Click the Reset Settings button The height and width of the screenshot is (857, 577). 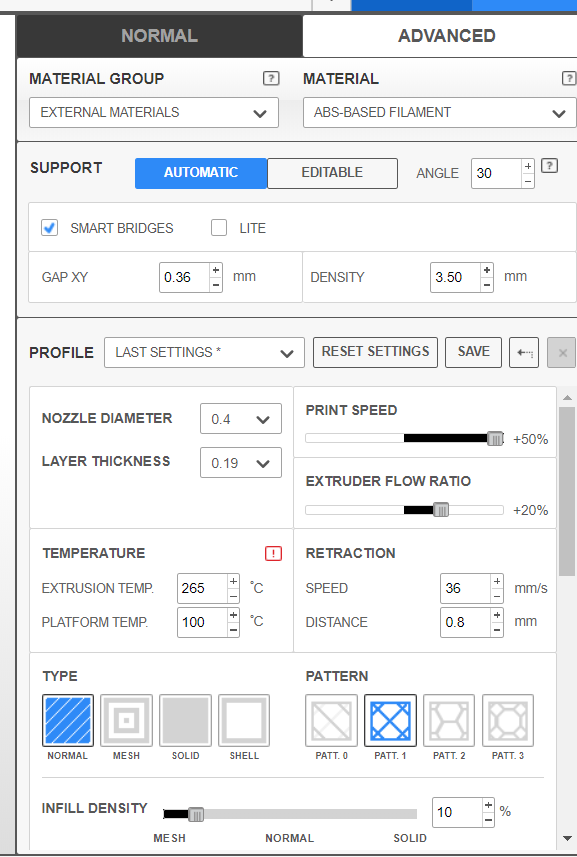click(375, 352)
